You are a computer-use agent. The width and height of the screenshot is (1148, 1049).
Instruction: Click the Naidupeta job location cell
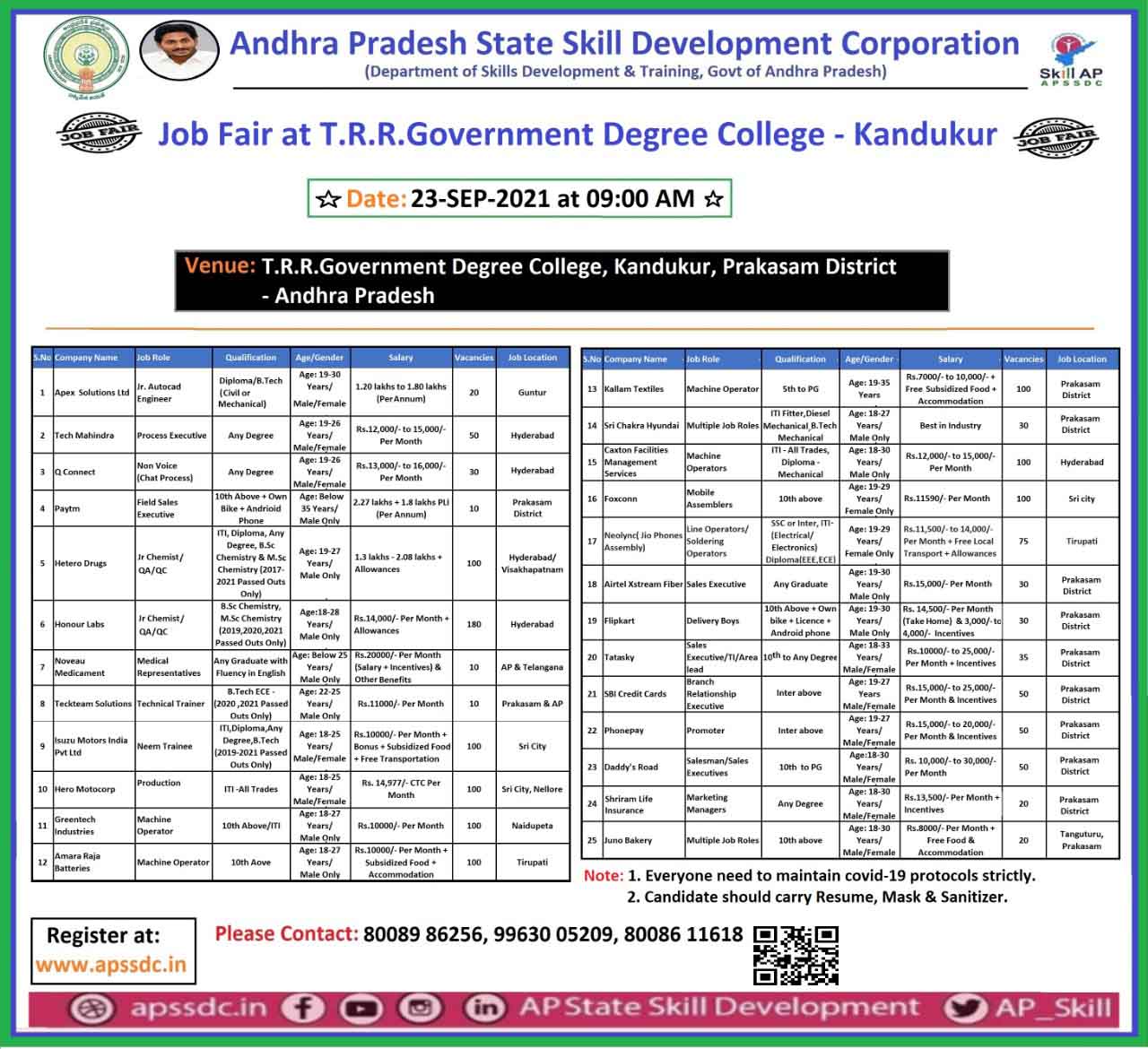[x=533, y=825]
